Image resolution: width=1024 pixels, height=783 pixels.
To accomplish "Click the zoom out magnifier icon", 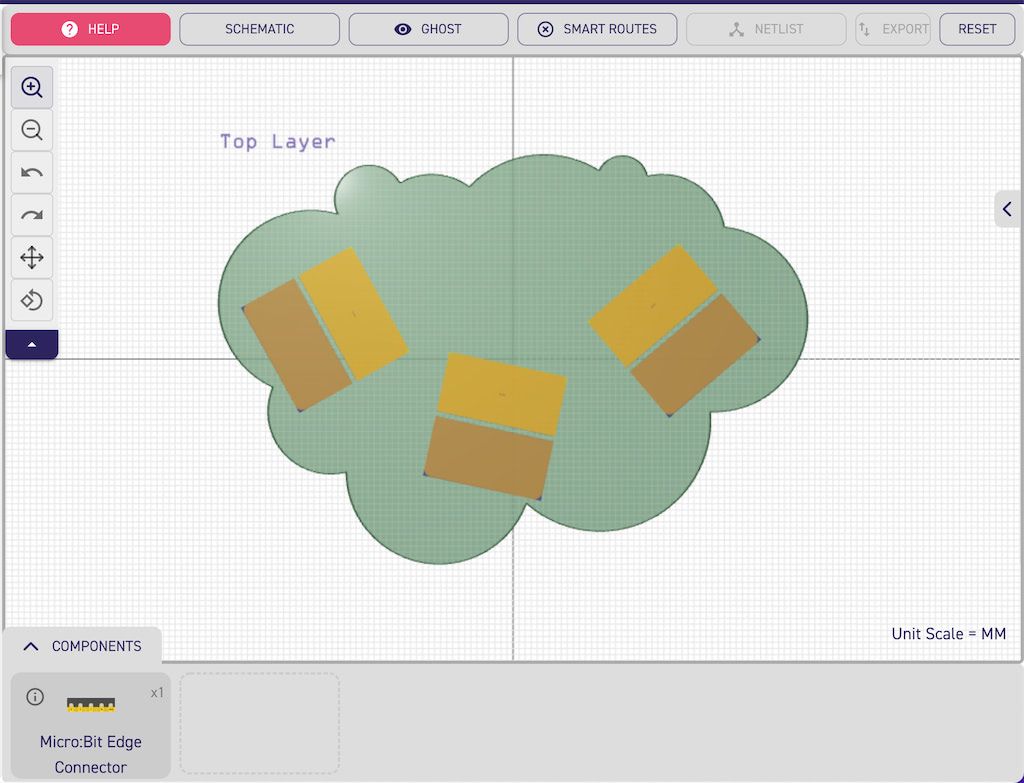I will click(32, 130).
